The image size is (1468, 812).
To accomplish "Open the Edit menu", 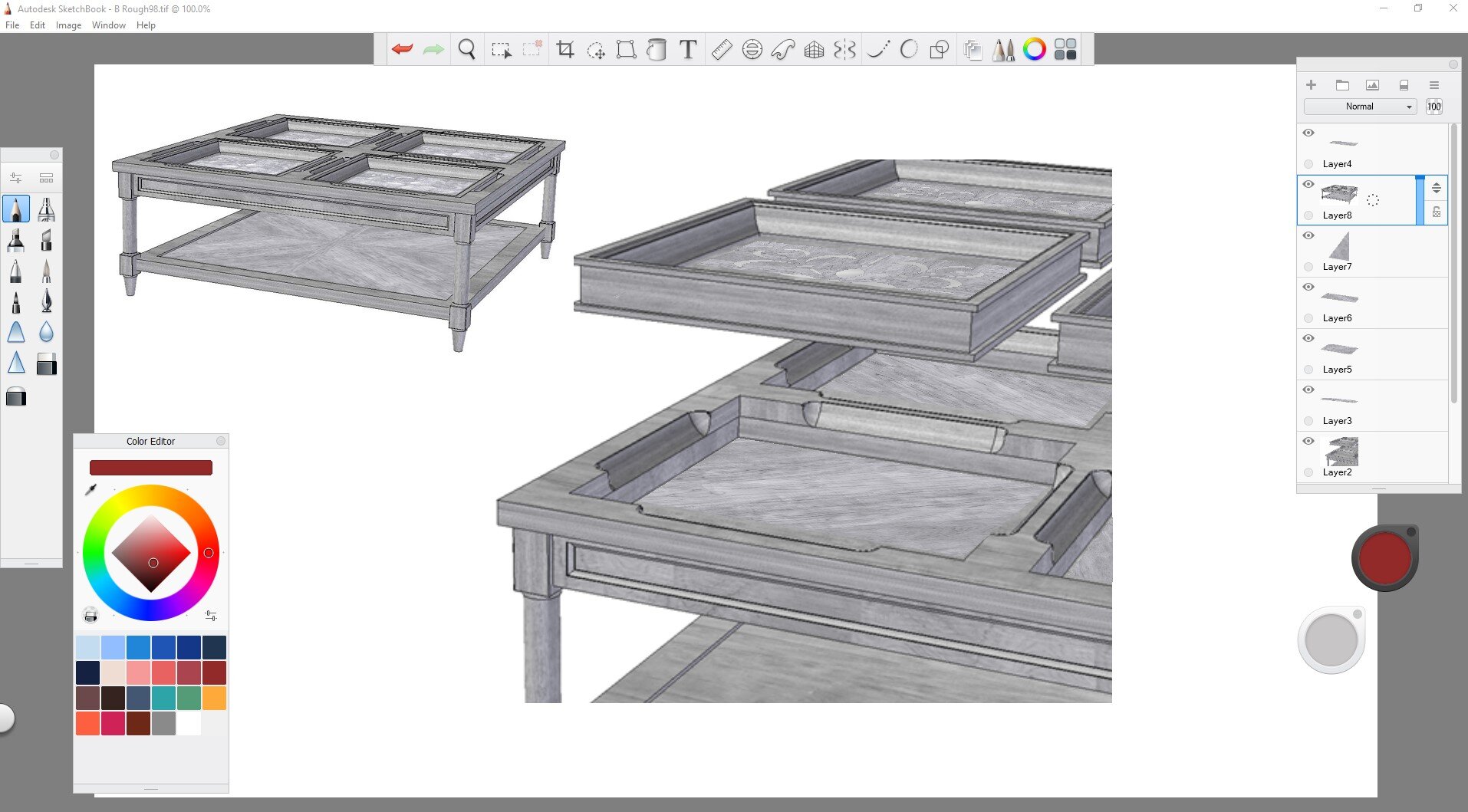I will (x=38, y=25).
